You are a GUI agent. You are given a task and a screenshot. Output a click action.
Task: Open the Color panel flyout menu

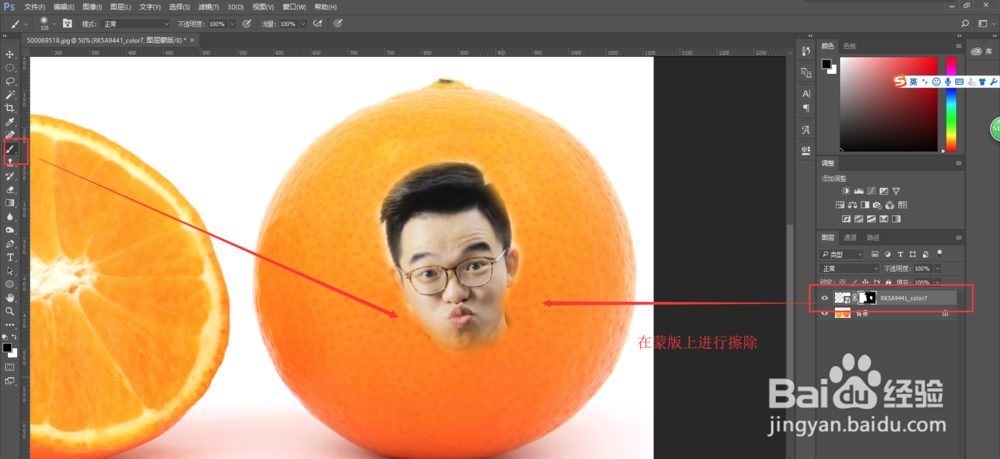(x=958, y=46)
